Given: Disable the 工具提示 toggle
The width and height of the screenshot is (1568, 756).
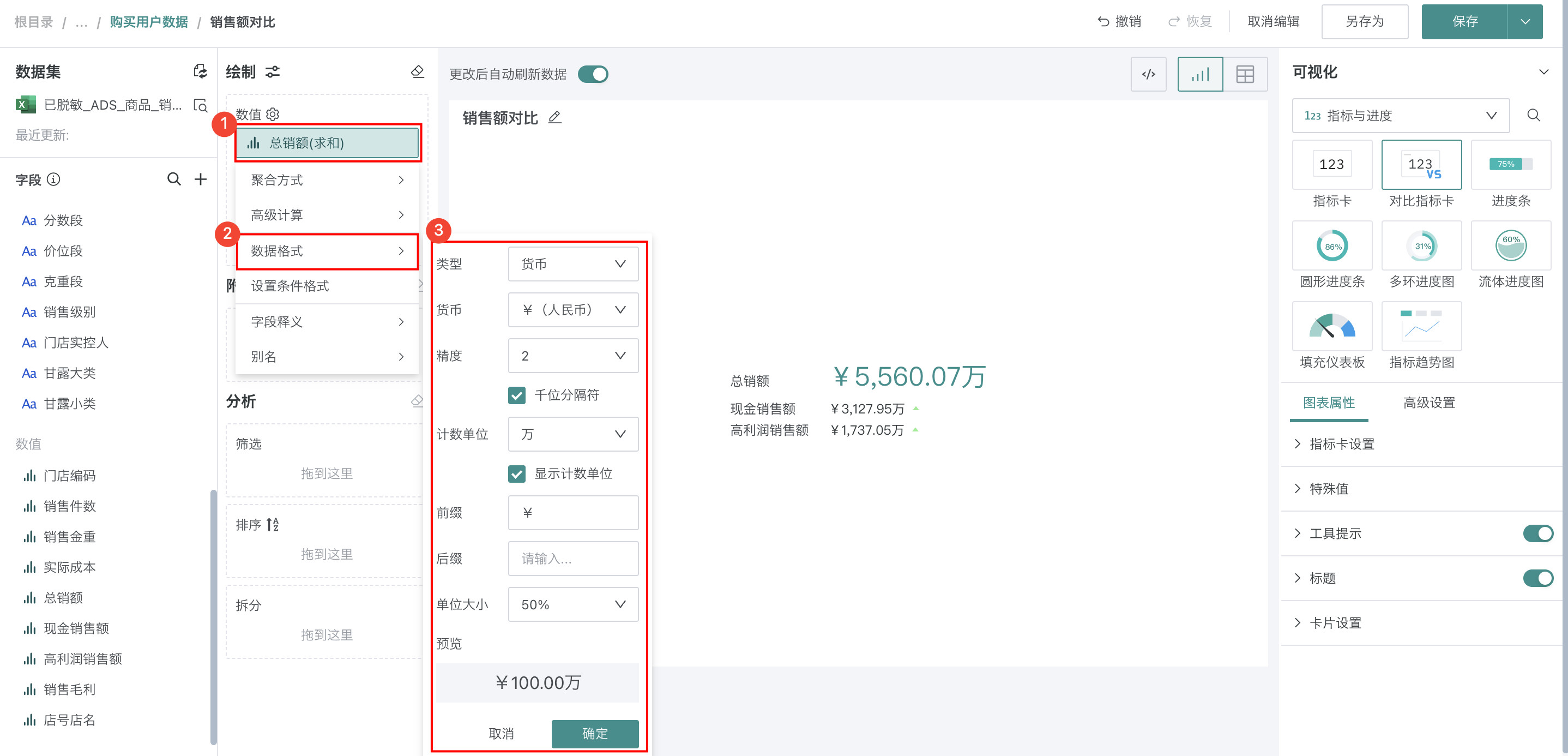Looking at the screenshot, I should [1537, 533].
